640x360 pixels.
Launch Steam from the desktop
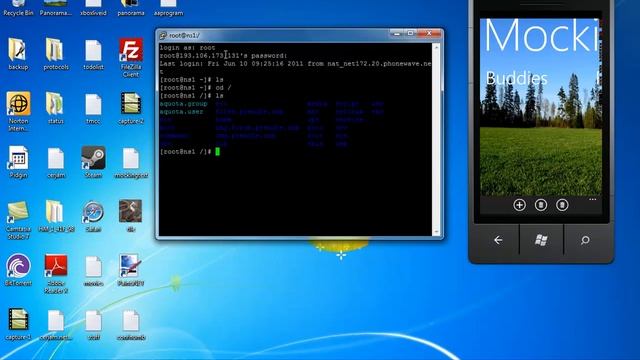coord(93,162)
